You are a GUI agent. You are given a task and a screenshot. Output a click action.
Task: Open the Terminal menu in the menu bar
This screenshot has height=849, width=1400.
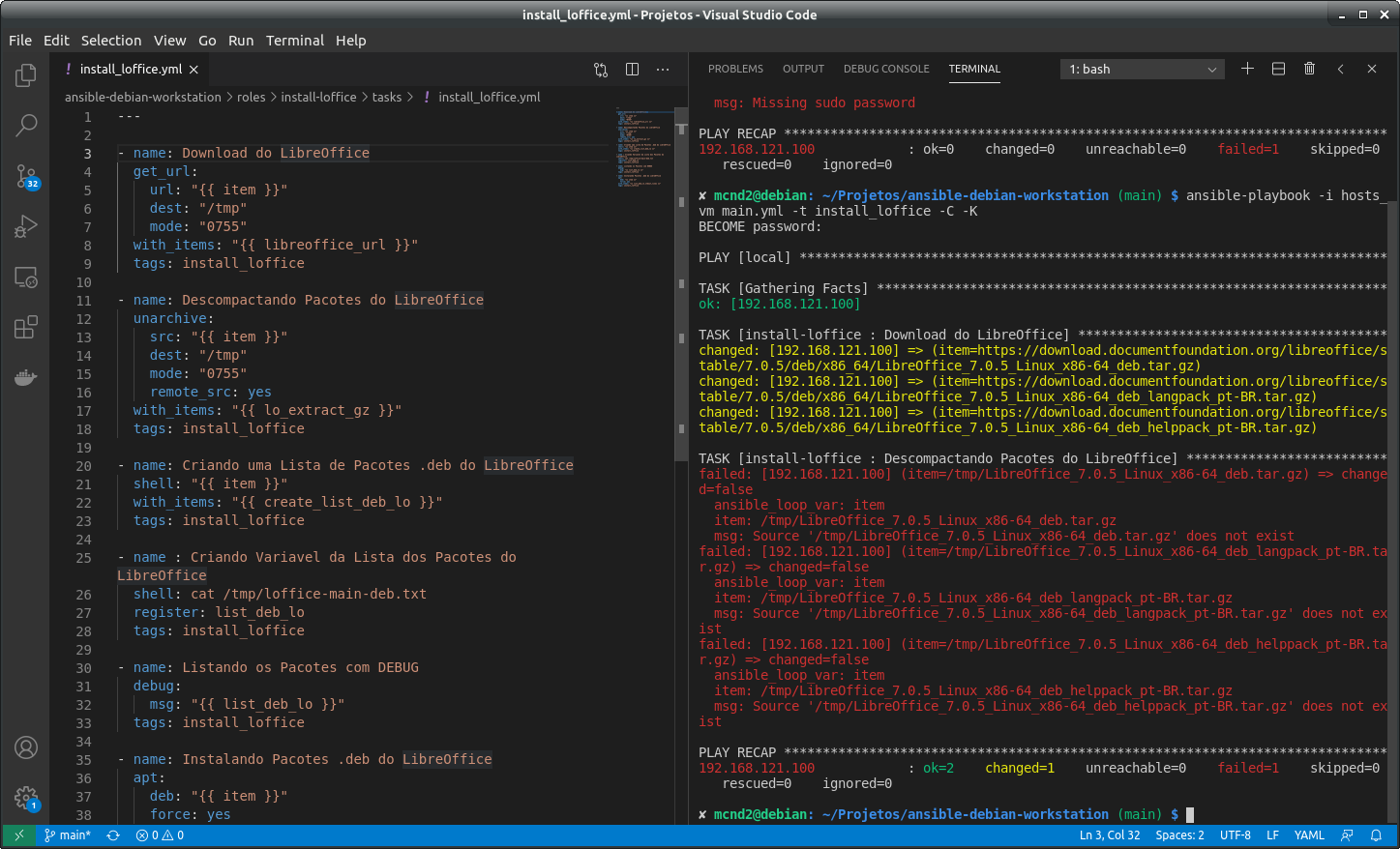(x=295, y=41)
